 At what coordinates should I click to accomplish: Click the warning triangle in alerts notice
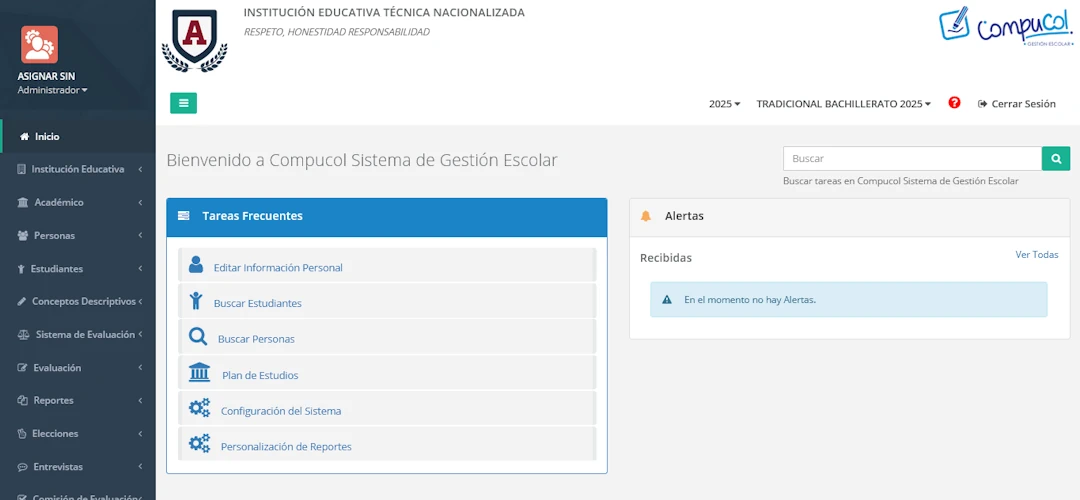pos(667,300)
